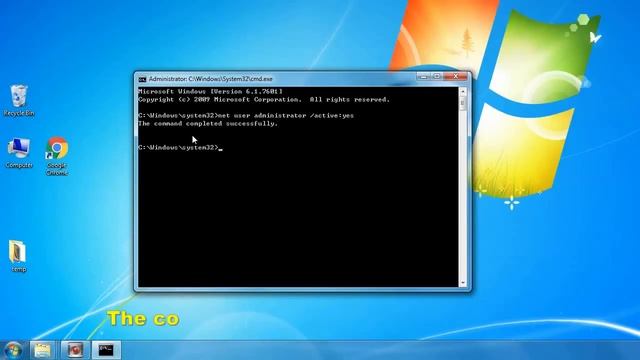
Task: Open the Windows Start menu orb
Action: 13,350
